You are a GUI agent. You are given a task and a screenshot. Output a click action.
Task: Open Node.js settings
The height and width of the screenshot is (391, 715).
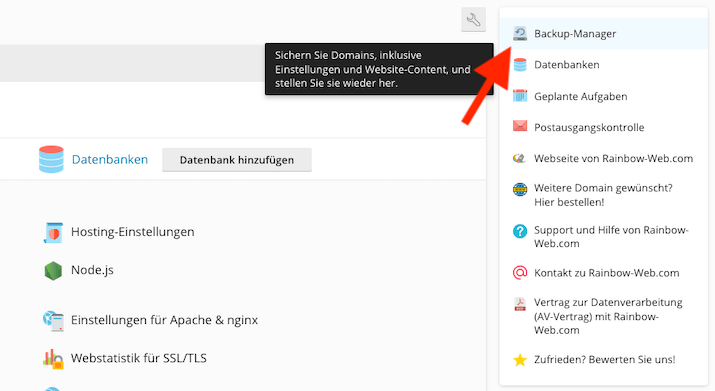click(x=92, y=270)
